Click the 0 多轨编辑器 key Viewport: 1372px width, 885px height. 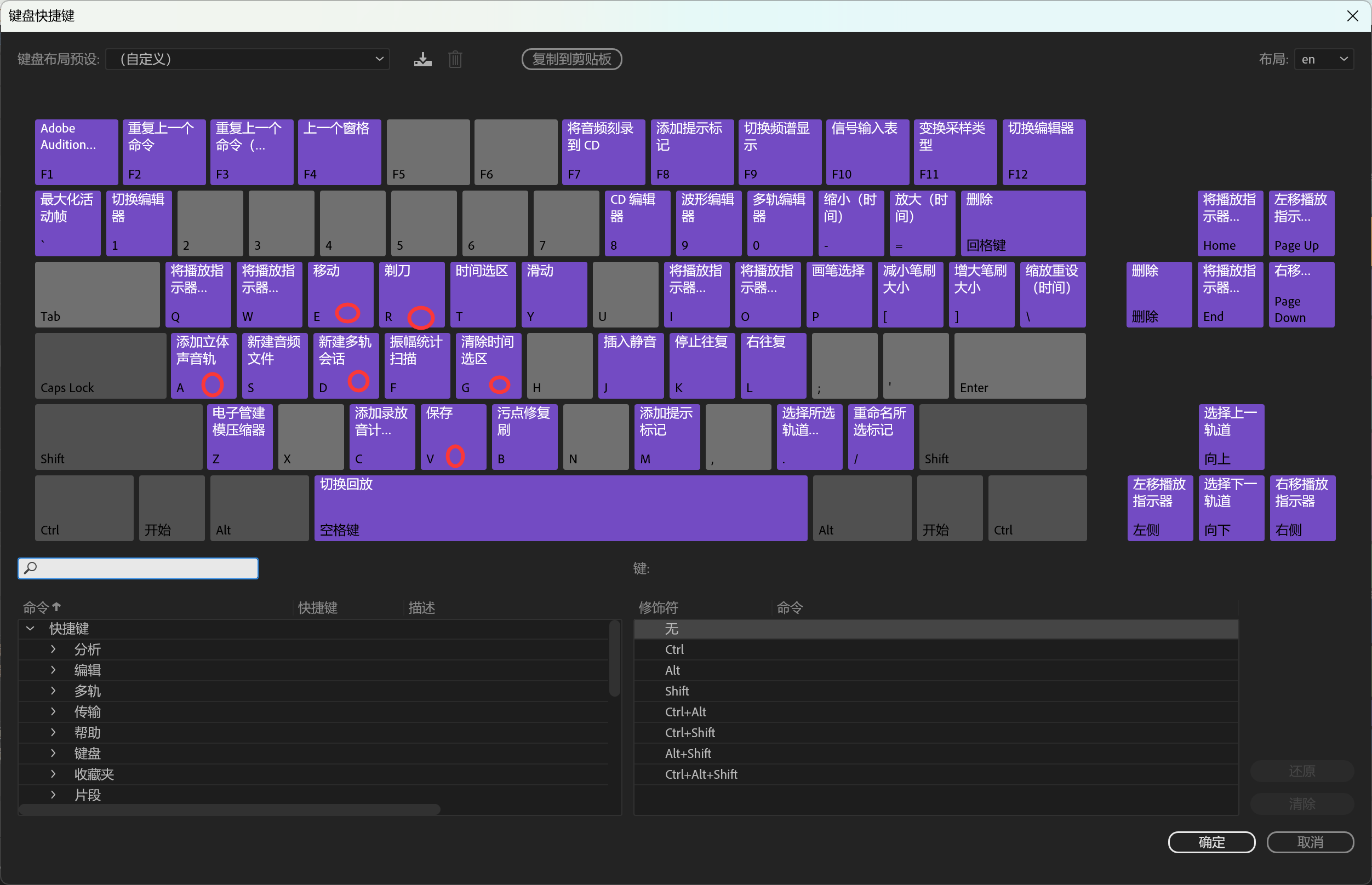point(780,223)
